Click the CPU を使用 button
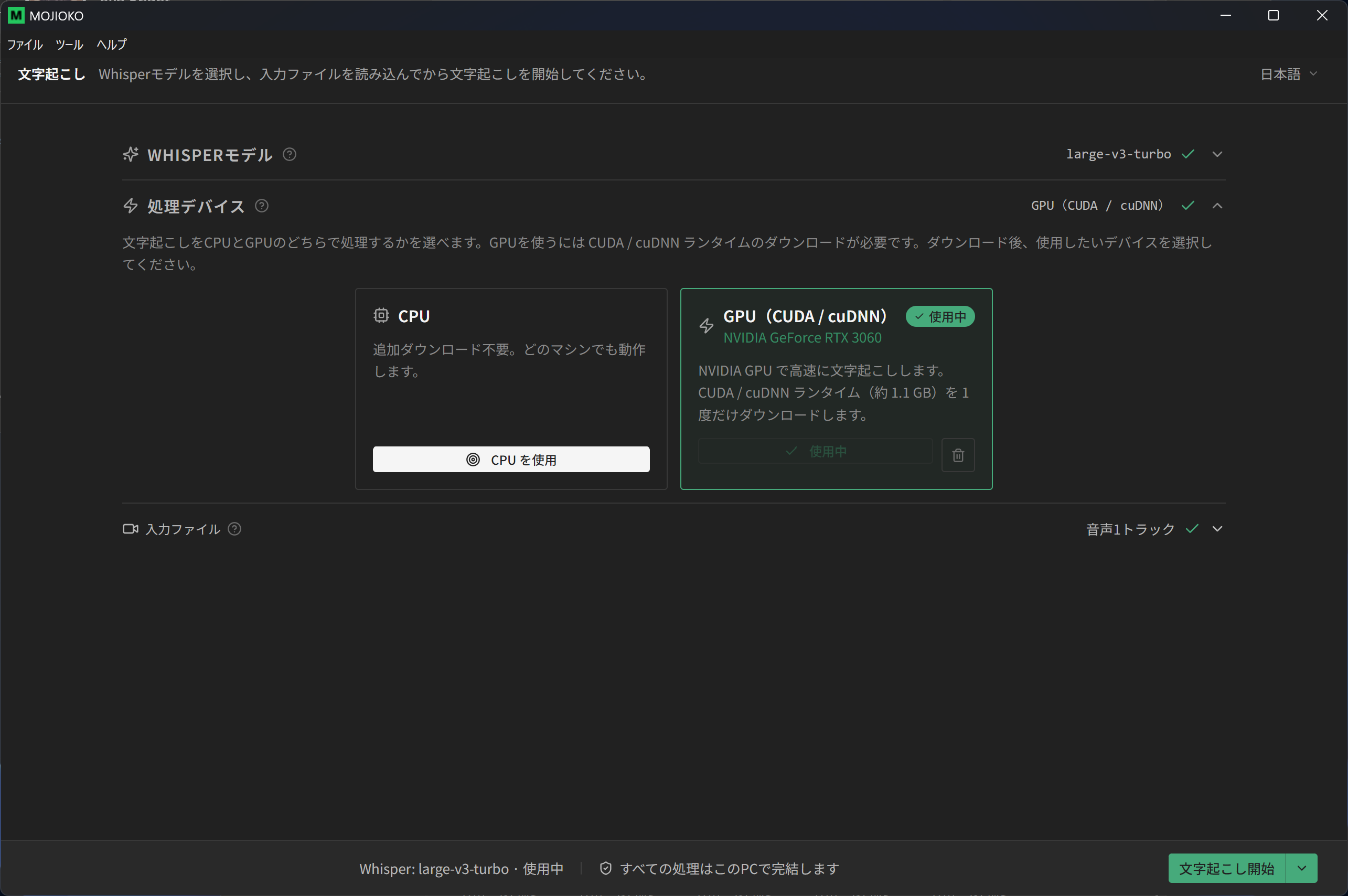The image size is (1348, 896). (x=511, y=460)
